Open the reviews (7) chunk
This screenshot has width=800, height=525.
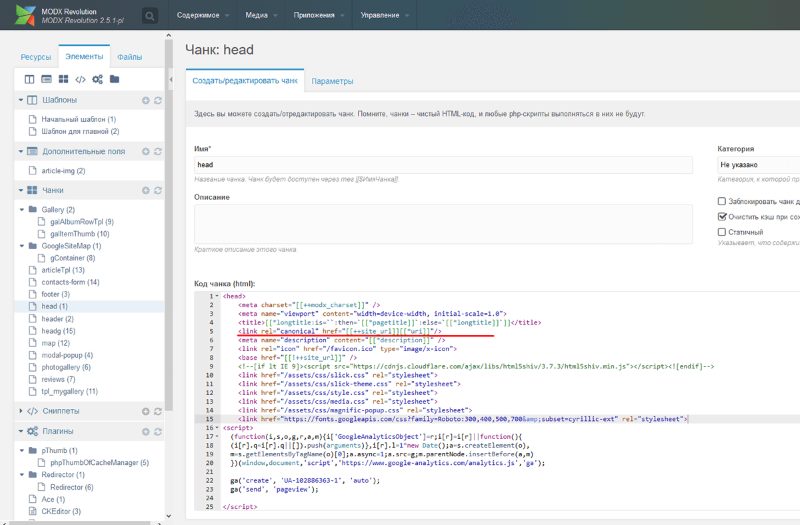click(58, 379)
